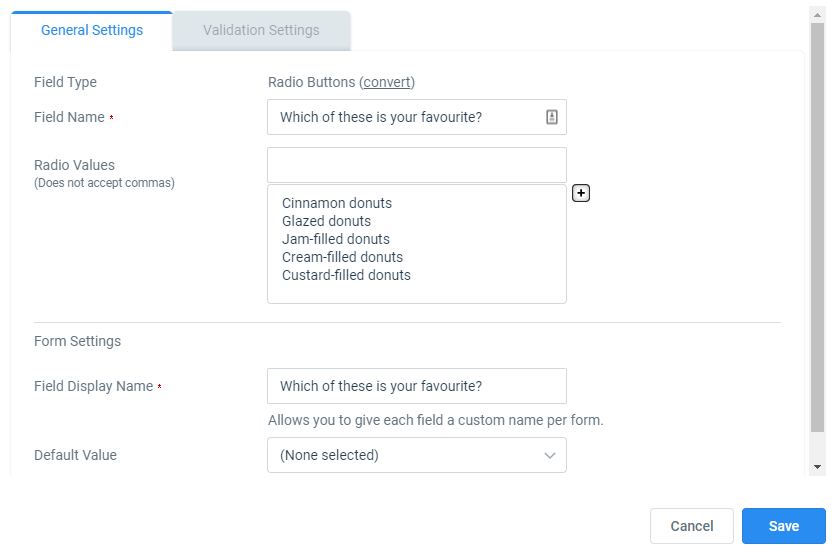Click the vertical scrollbar thumb

[x=817, y=227]
